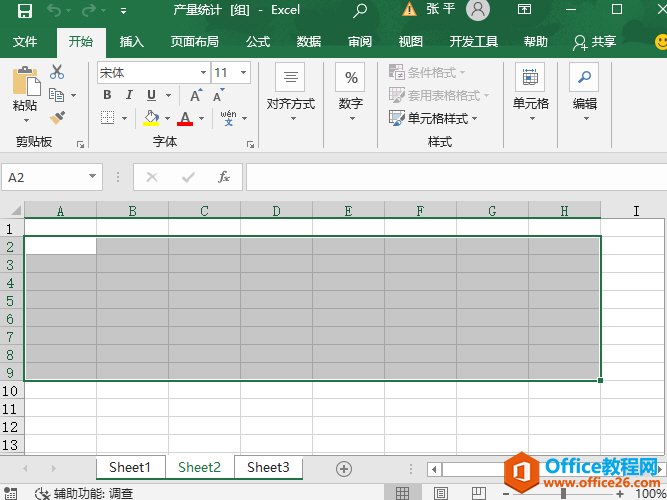Open the 宋体 font name dropdown
The width and height of the screenshot is (667, 500).
click(x=203, y=73)
